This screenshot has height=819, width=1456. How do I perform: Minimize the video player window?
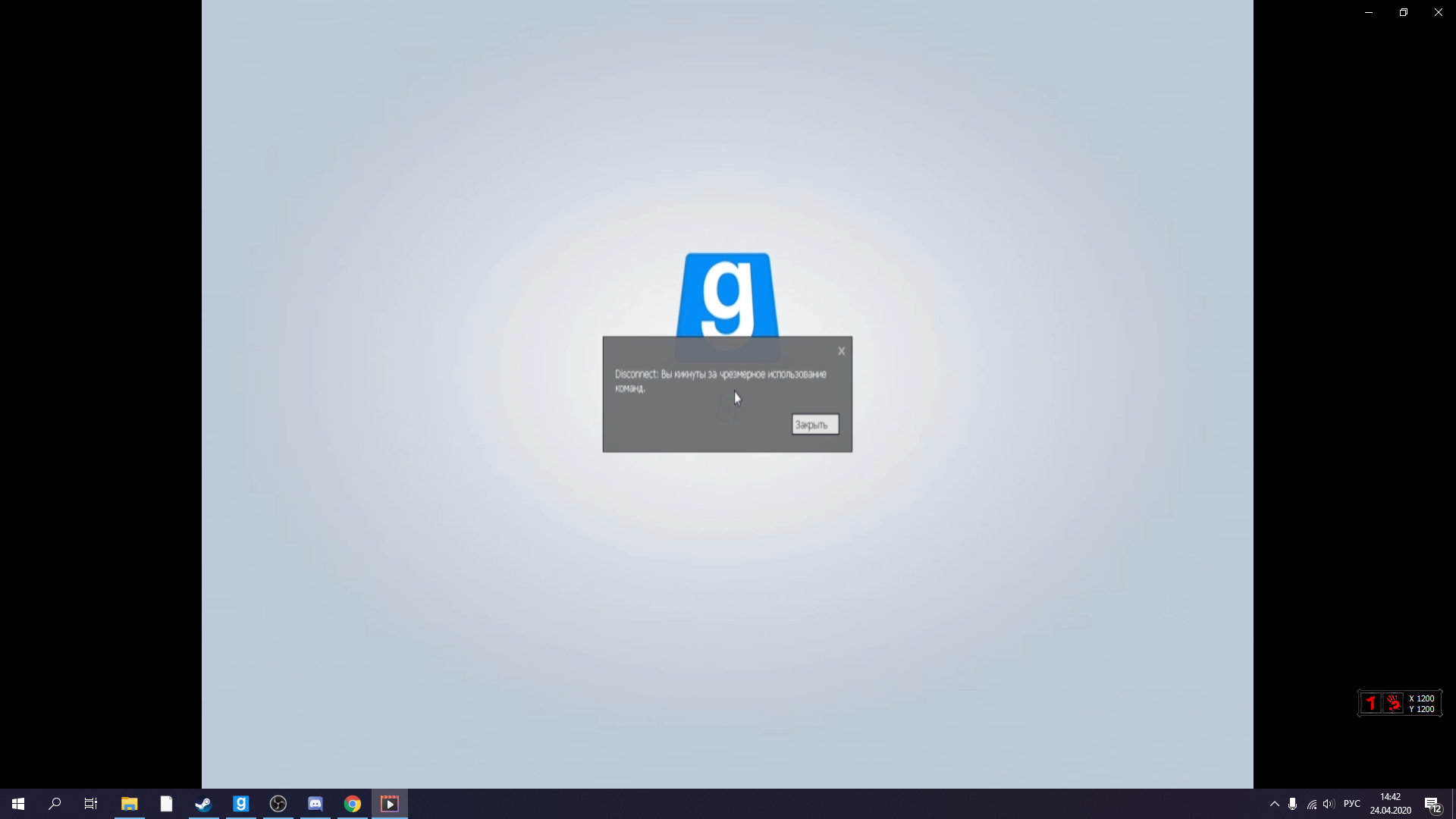[x=1369, y=12]
